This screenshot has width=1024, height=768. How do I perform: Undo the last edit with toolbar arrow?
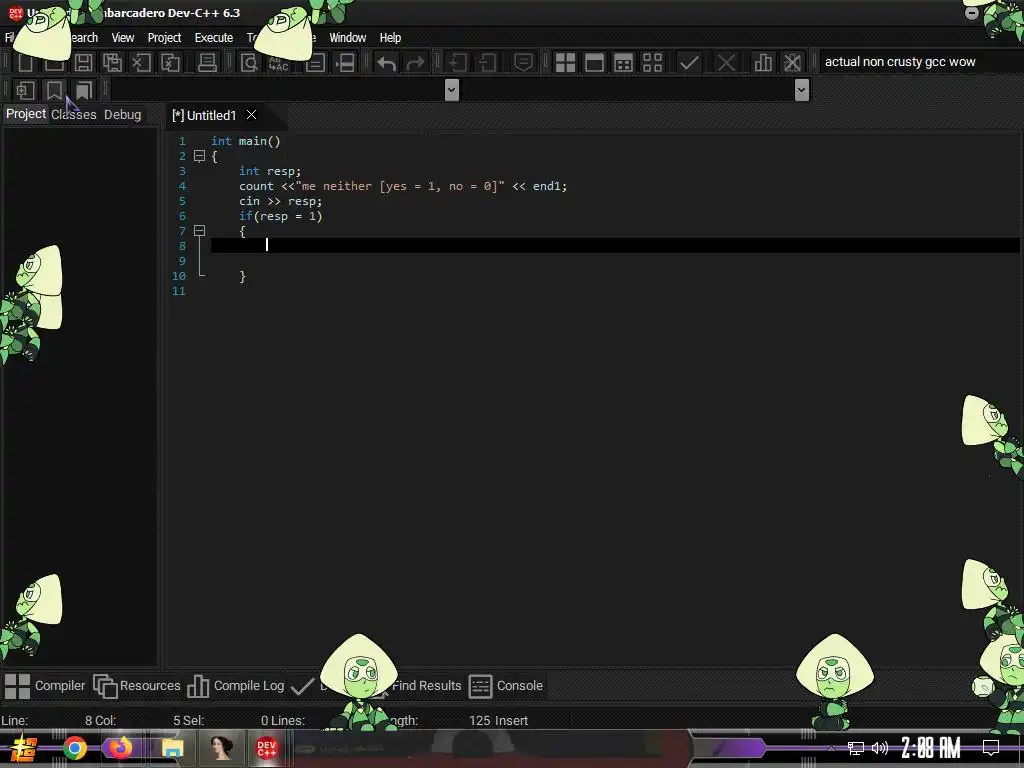[387, 63]
